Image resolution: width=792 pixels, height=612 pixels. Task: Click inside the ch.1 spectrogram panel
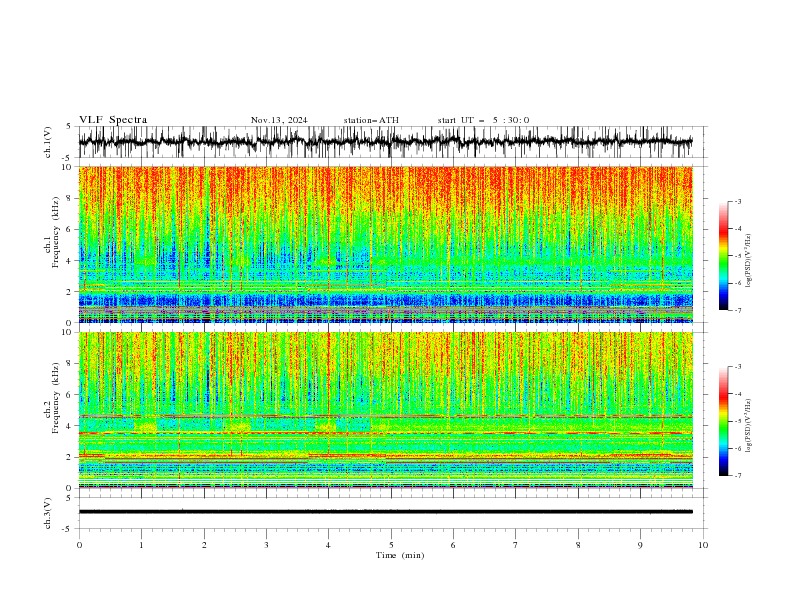pyautogui.click(x=385, y=244)
